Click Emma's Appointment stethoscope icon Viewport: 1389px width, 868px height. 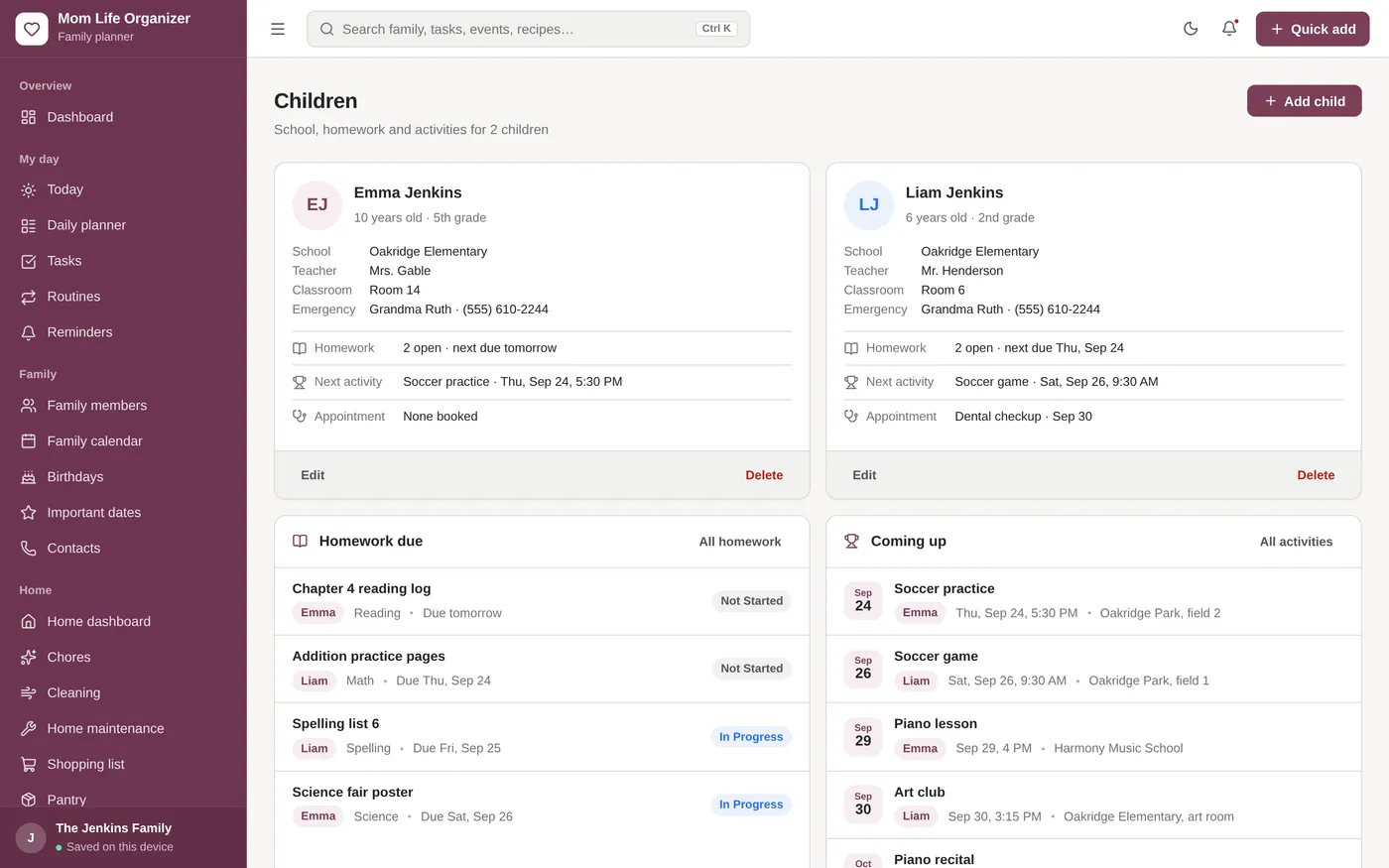click(x=300, y=417)
